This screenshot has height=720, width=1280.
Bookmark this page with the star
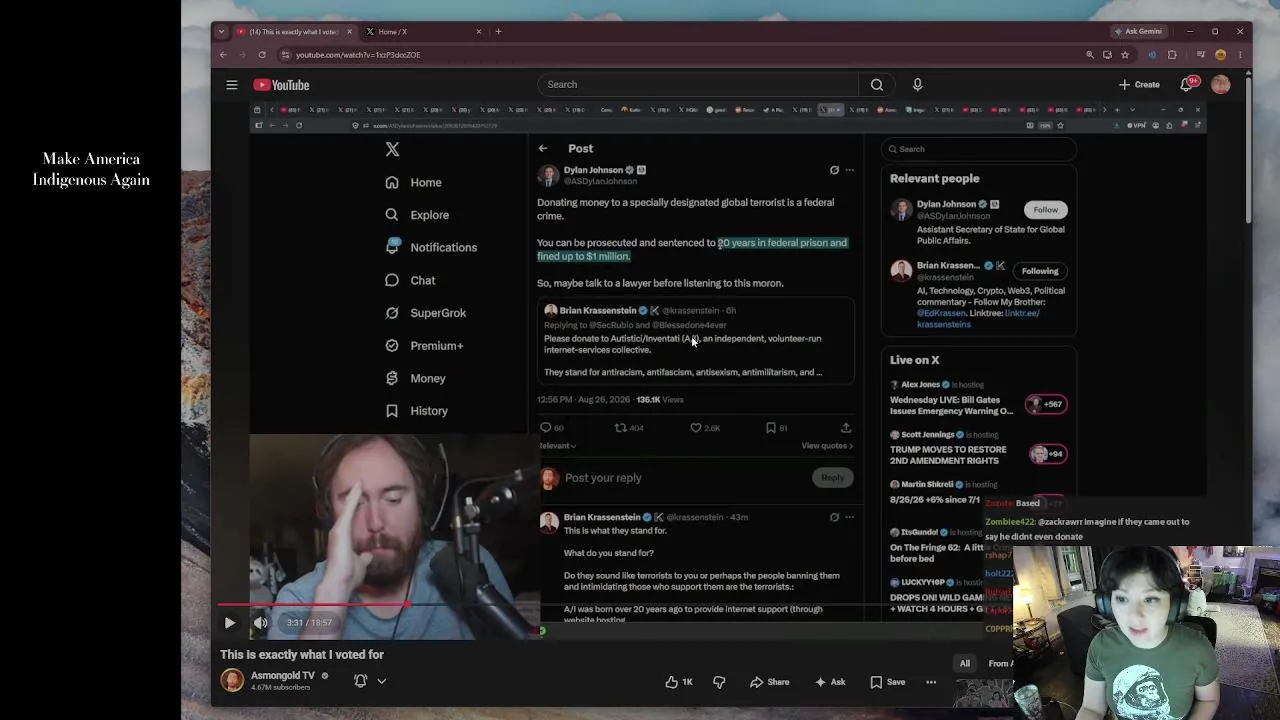tap(1125, 55)
